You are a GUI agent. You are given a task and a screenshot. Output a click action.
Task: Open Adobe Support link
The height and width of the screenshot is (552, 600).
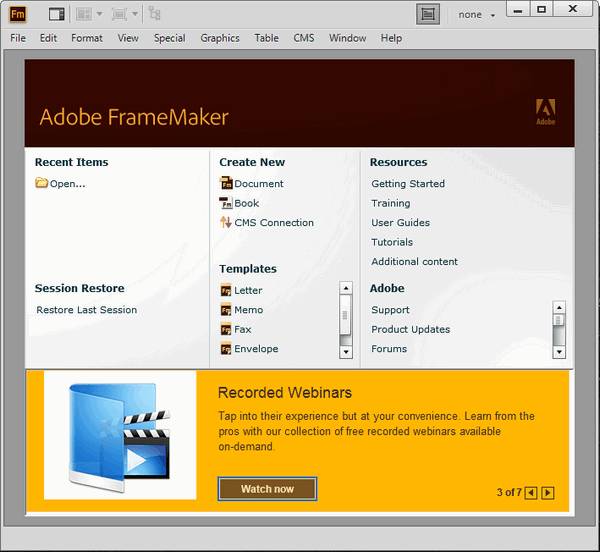(390, 310)
